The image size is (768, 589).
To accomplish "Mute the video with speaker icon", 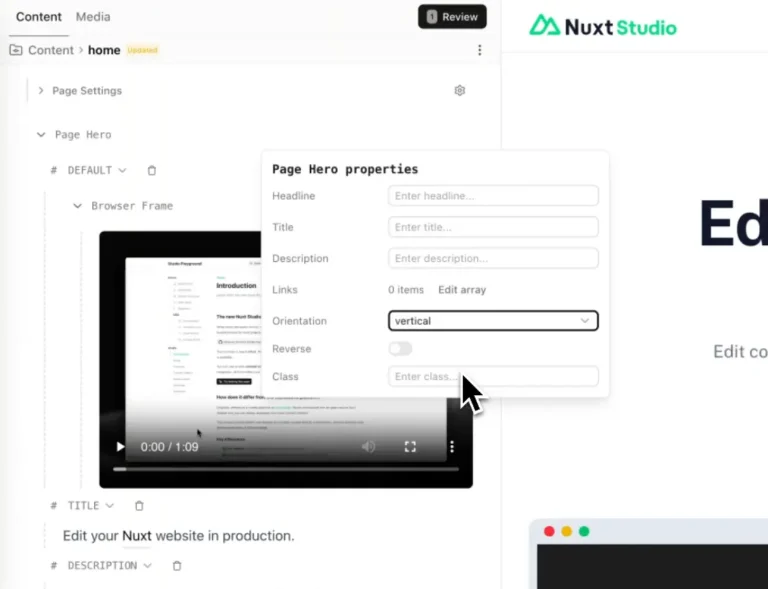I will tap(368, 447).
